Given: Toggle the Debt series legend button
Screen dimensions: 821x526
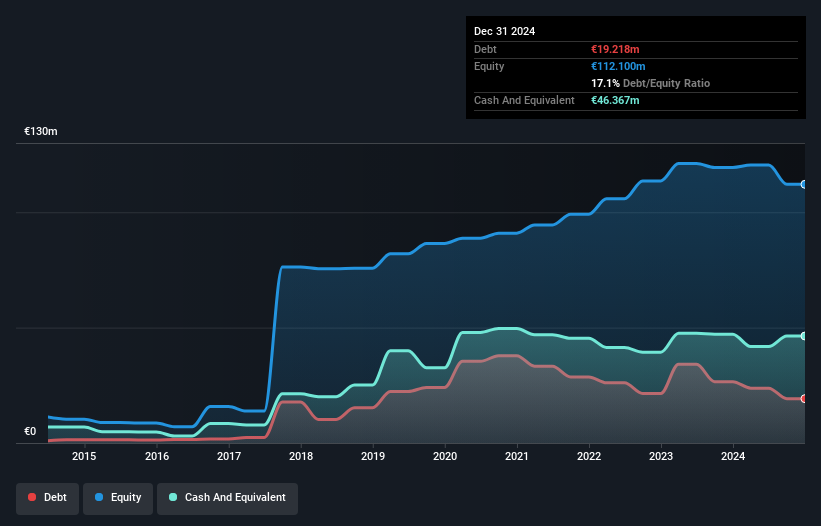Looking at the screenshot, I should click(x=47, y=498).
